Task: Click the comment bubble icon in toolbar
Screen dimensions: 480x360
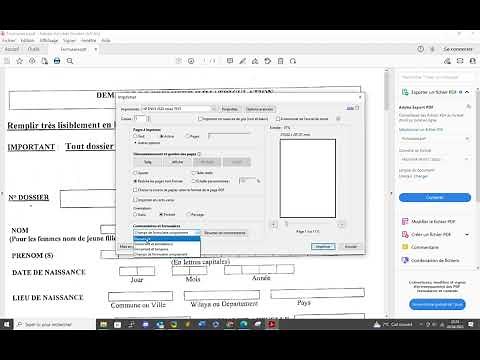Action: coord(230,61)
